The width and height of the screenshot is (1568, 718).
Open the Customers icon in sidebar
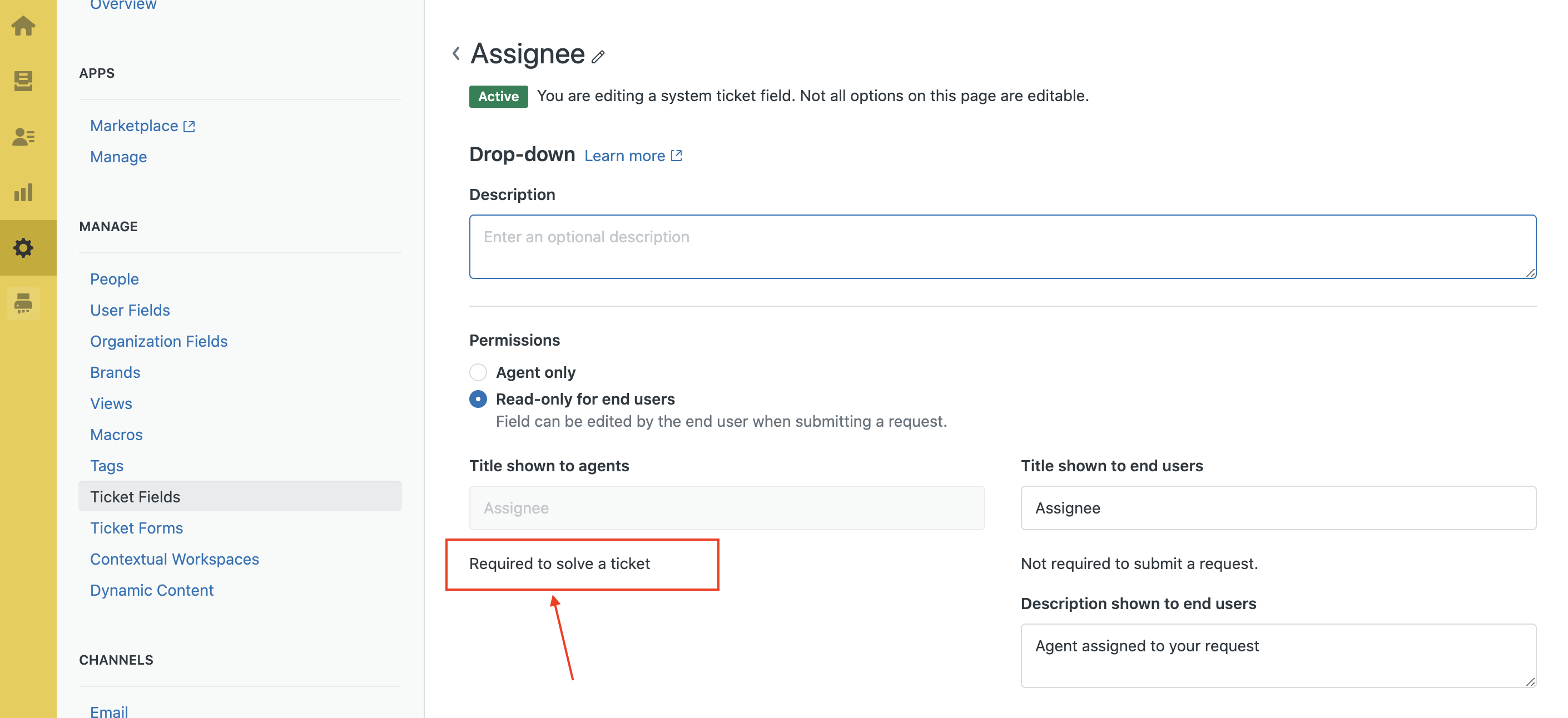(23, 136)
